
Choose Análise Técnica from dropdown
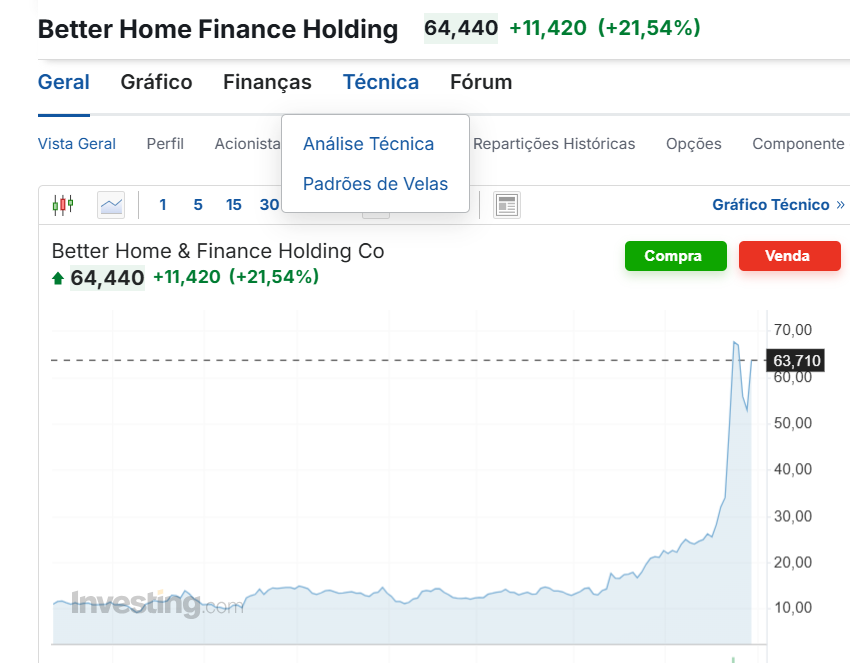(368, 144)
